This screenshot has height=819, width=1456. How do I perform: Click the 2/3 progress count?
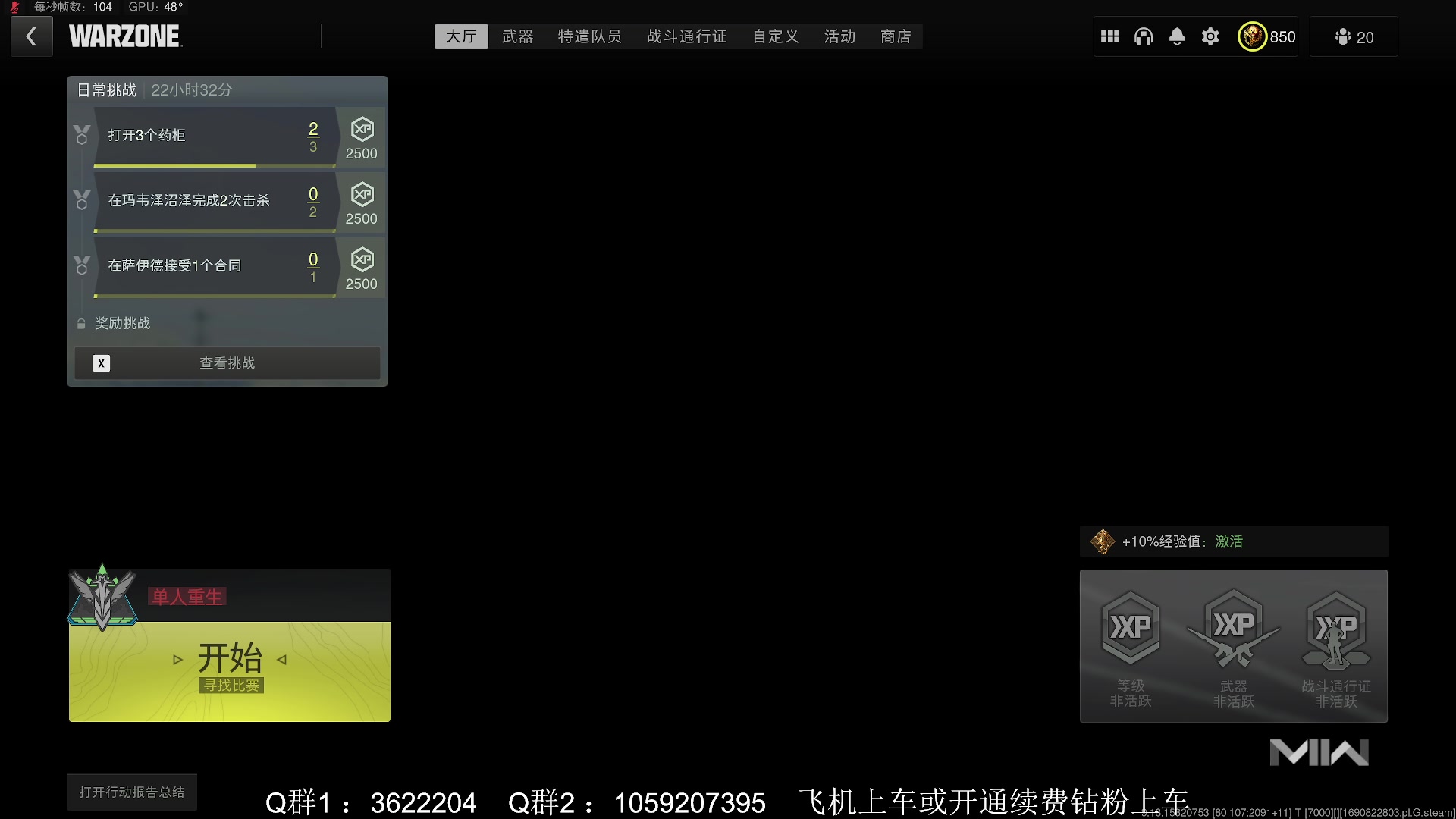pos(313,136)
